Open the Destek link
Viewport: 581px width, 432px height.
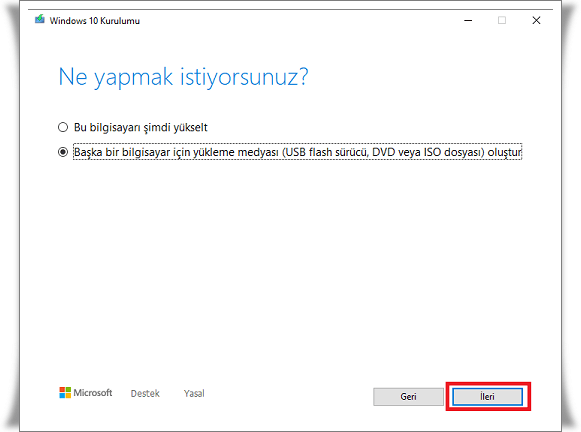[145, 393]
